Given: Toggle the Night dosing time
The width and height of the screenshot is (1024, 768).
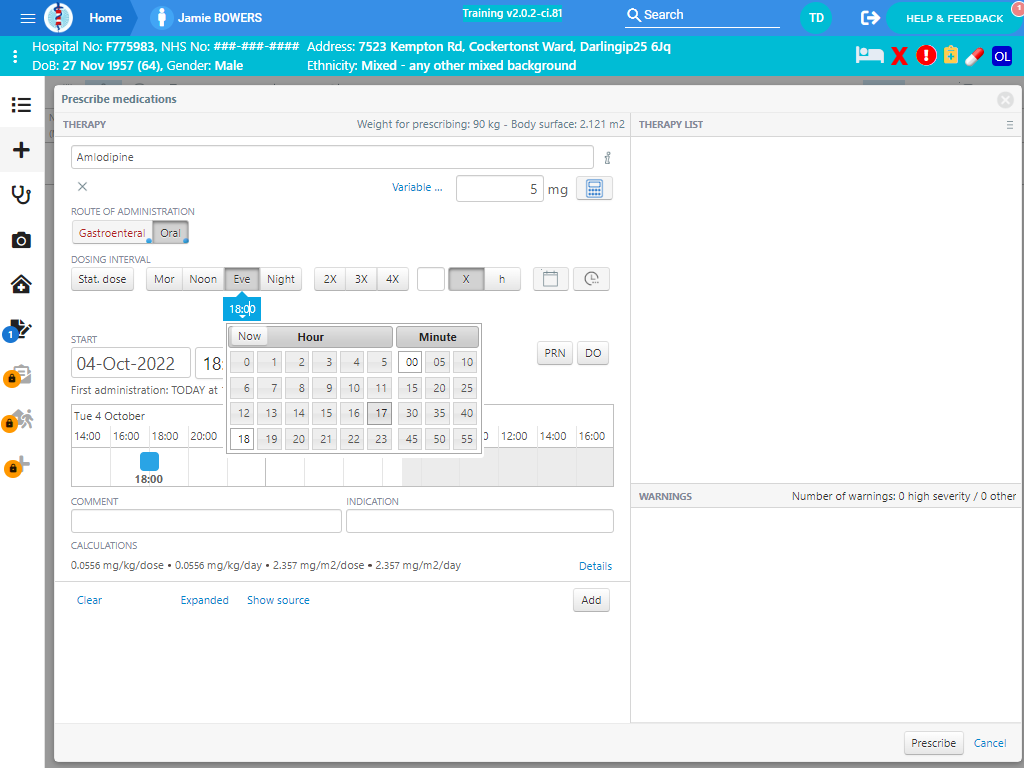Looking at the screenshot, I should pos(281,279).
